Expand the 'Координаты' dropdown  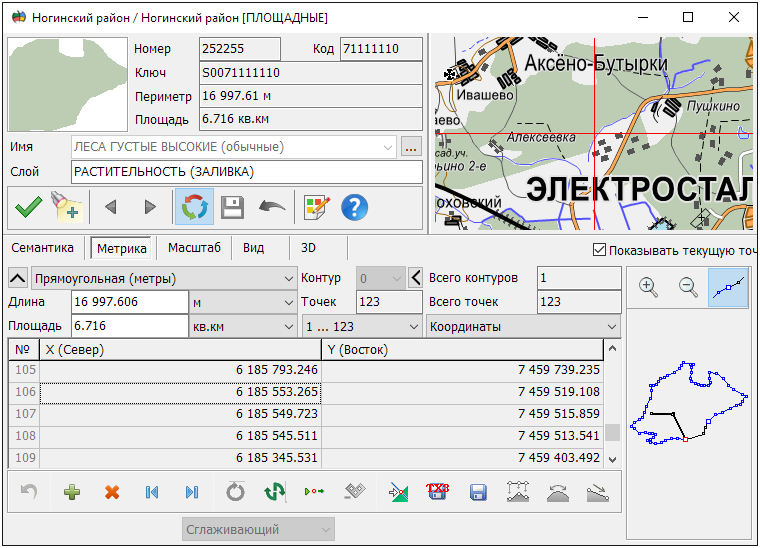(x=522, y=326)
